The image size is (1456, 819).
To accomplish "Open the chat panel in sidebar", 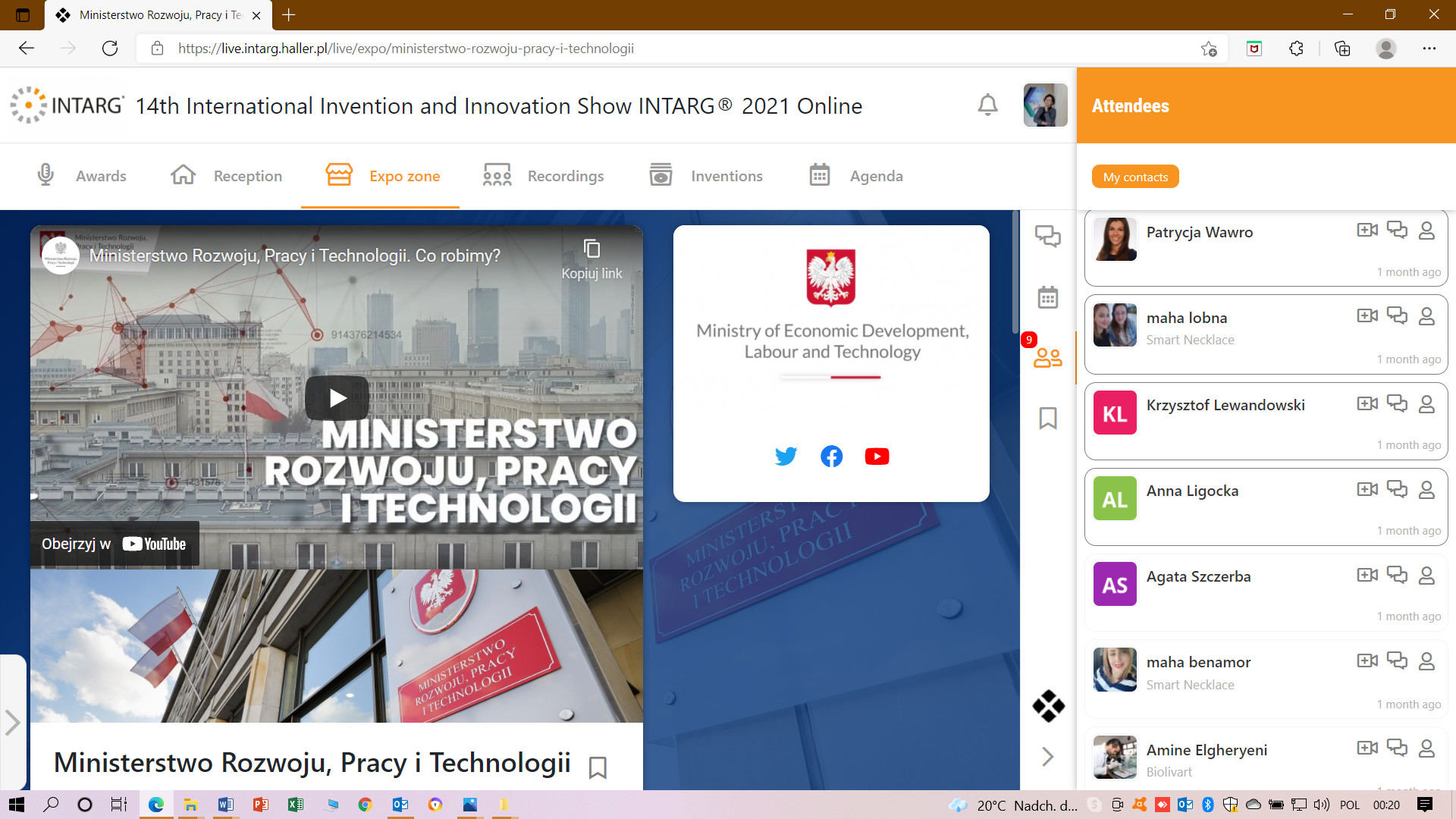I will (1048, 237).
